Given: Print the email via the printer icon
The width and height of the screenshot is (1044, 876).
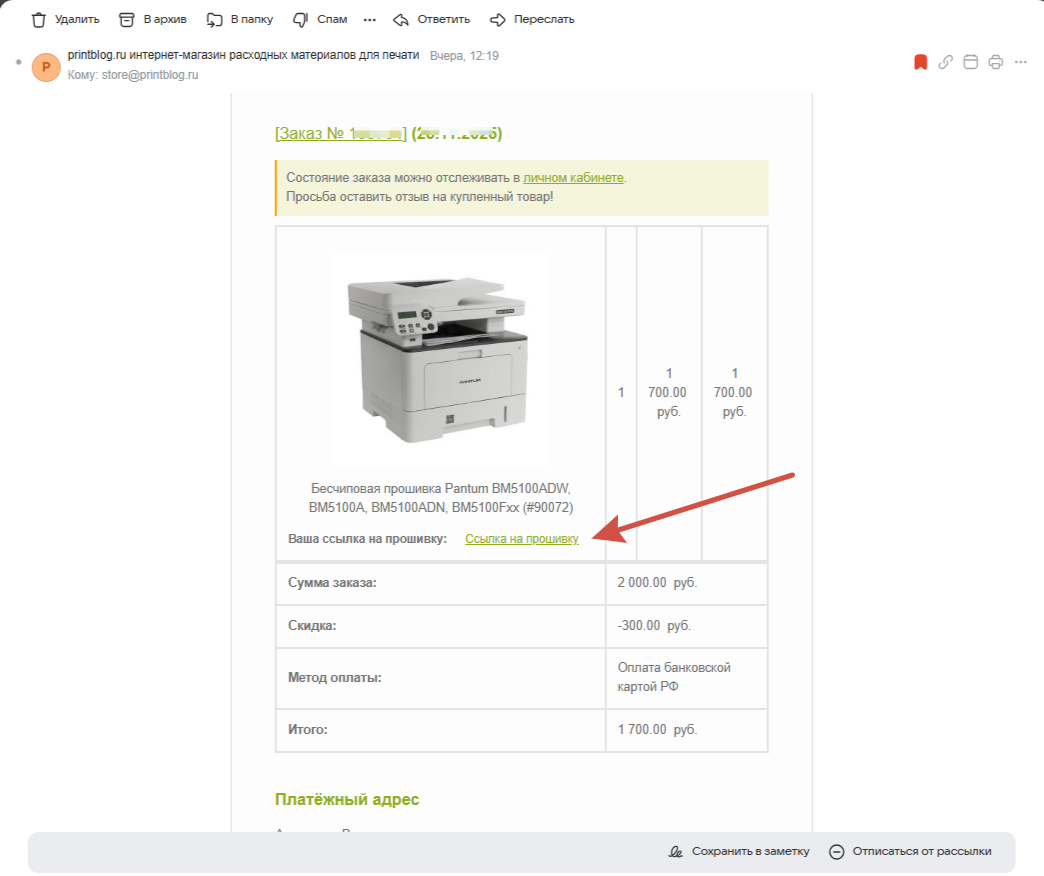Looking at the screenshot, I should pos(995,62).
